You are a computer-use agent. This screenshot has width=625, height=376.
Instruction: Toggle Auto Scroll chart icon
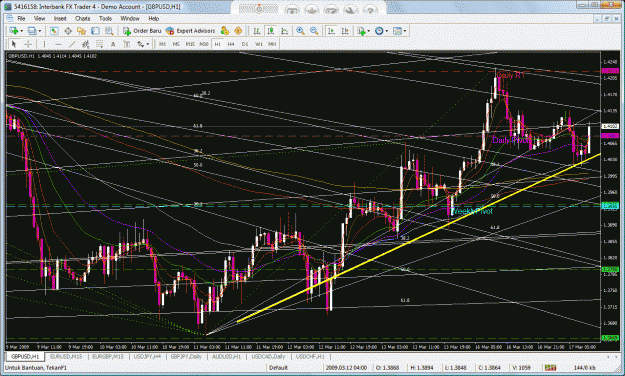[331, 31]
